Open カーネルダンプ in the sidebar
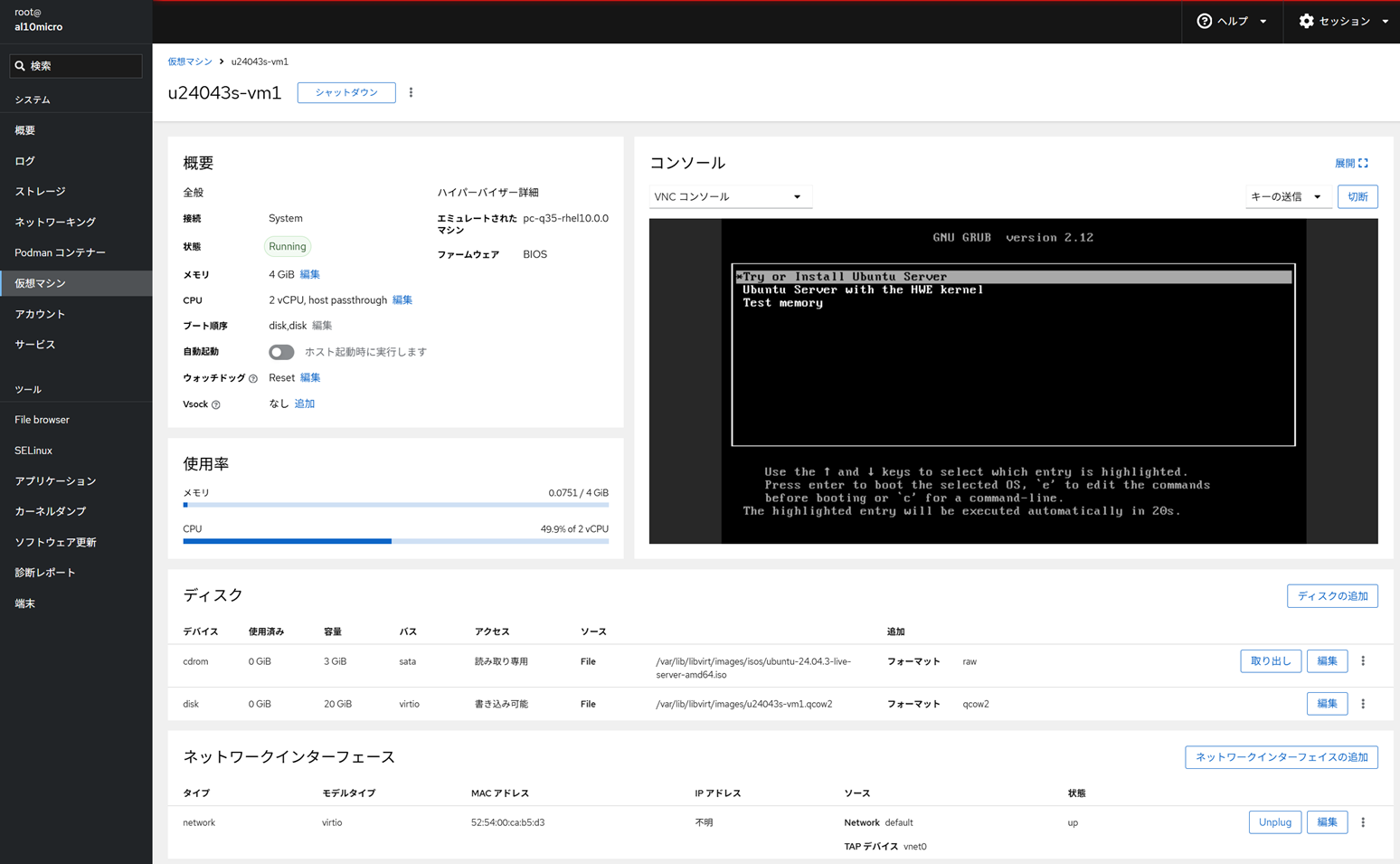The image size is (1400, 864). click(x=76, y=511)
